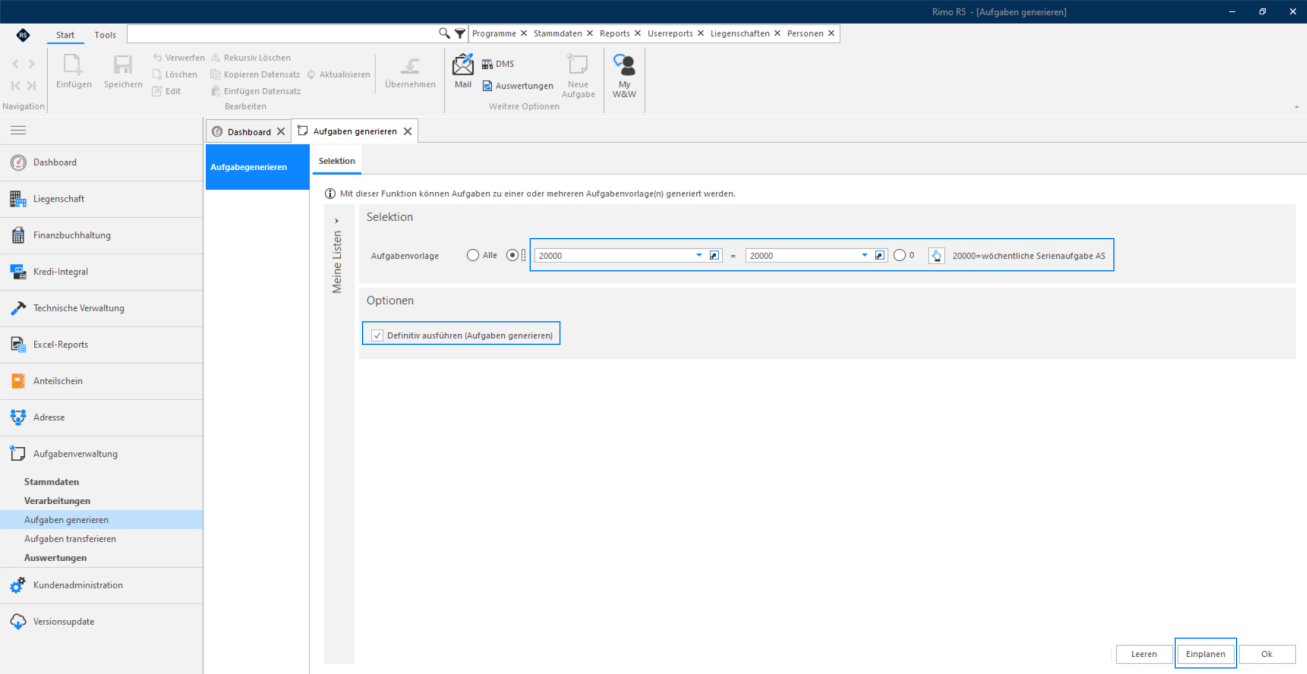Image resolution: width=1307 pixels, height=674 pixels.
Task: Click the Mail envelope icon
Action: click(x=463, y=66)
